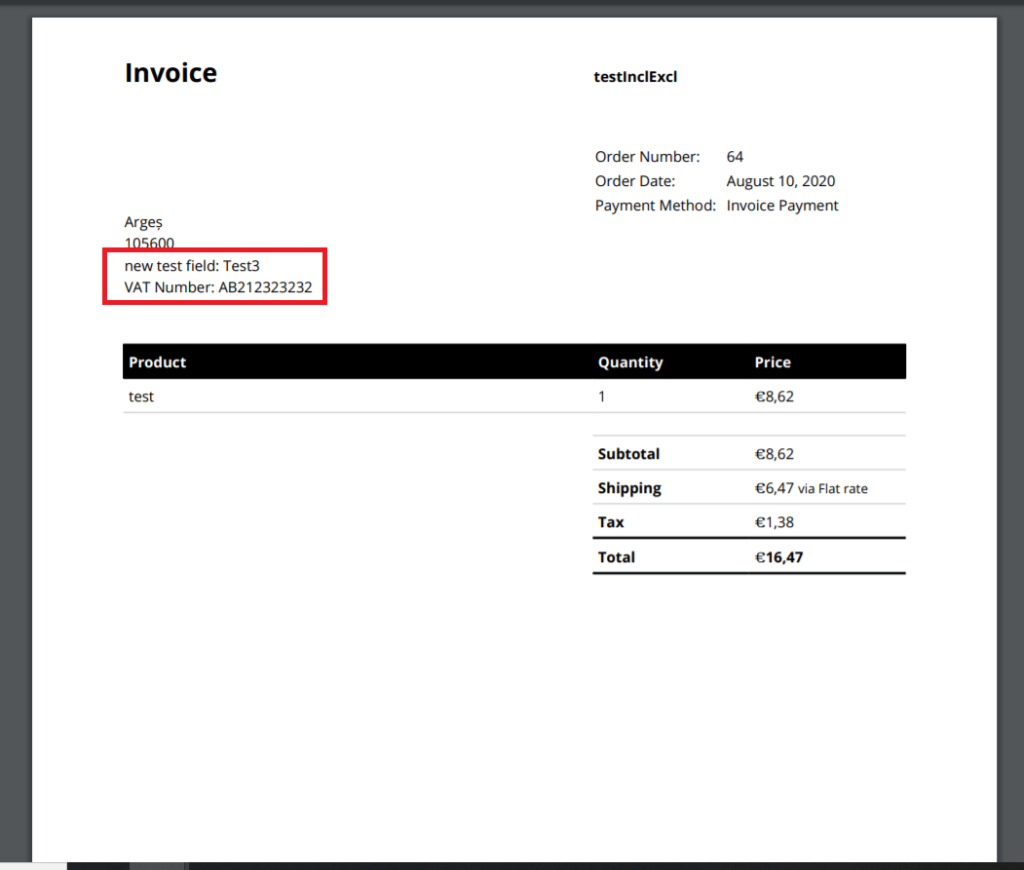
Task: Click the Price column header
Action: click(772, 362)
